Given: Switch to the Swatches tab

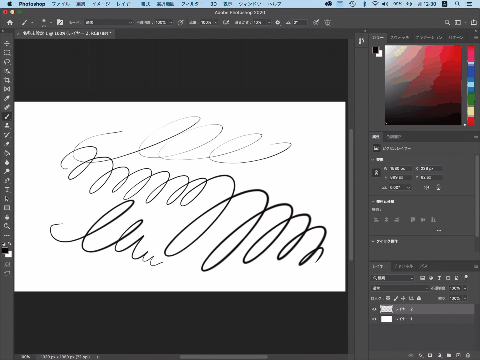Looking at the screenshot, I should [x=400, y=38].
